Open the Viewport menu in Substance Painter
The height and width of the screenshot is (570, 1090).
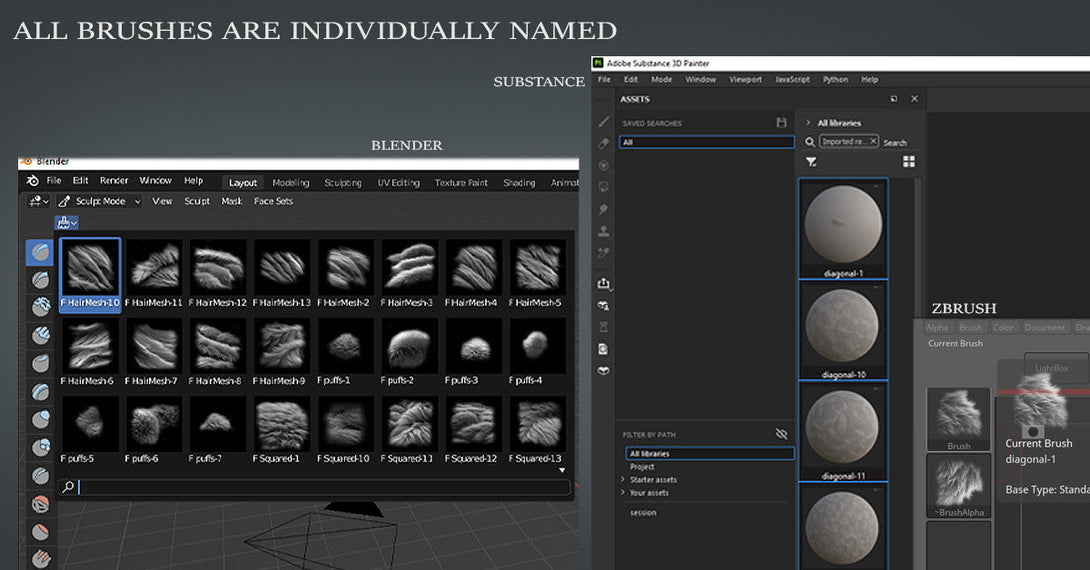(745, 80)
